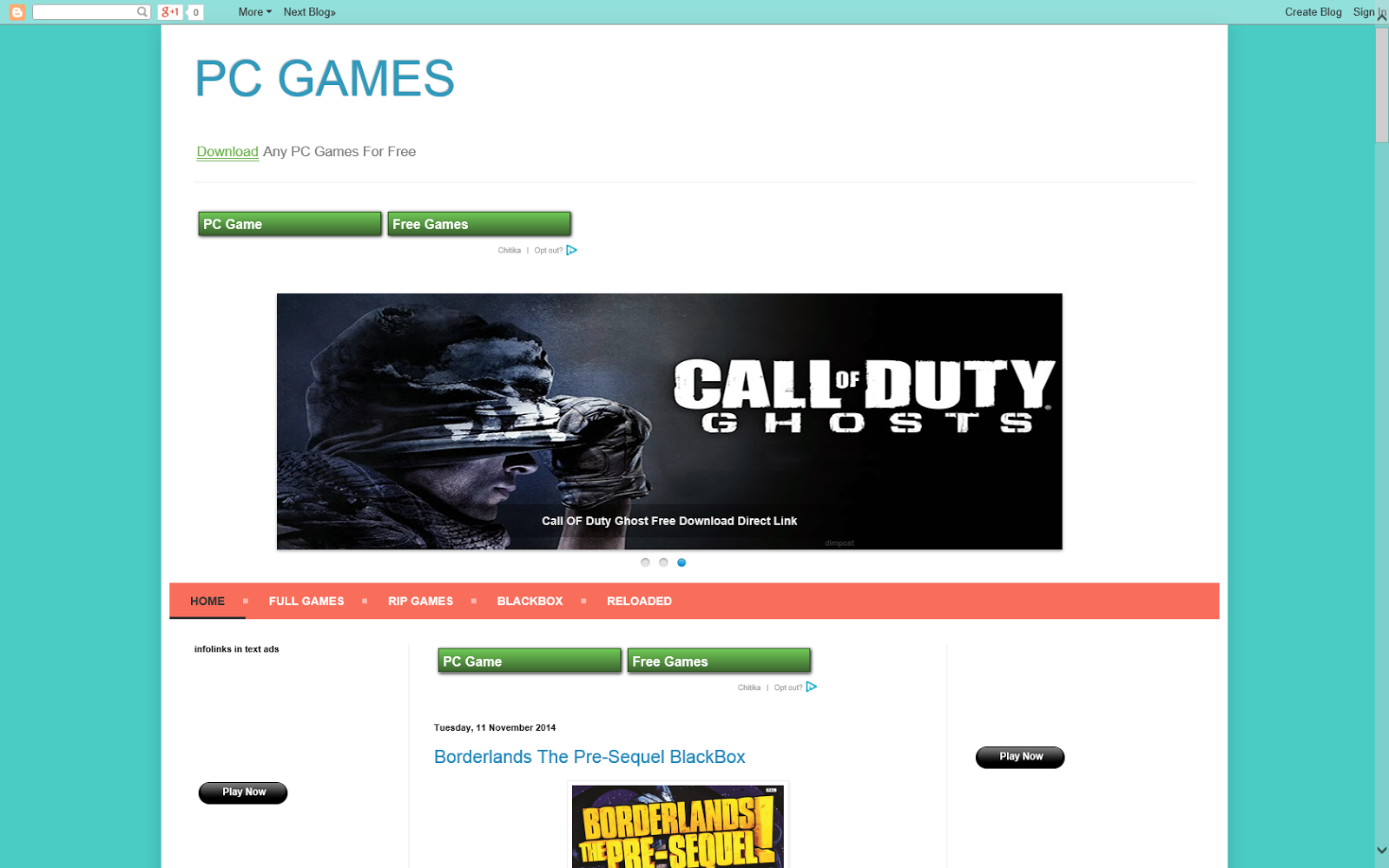Select the third highlighted carousel dot
The image size is (1389, 868).
pyautogui.click(x=681, y=562)
